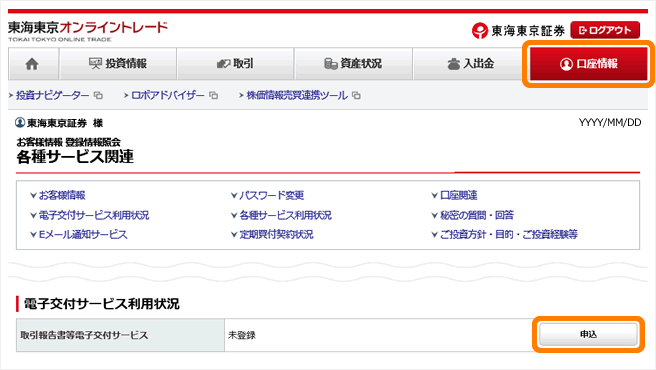Click the 東海東京証券 brand logo
Screen dimensions: 656x370
click(518, 31)
